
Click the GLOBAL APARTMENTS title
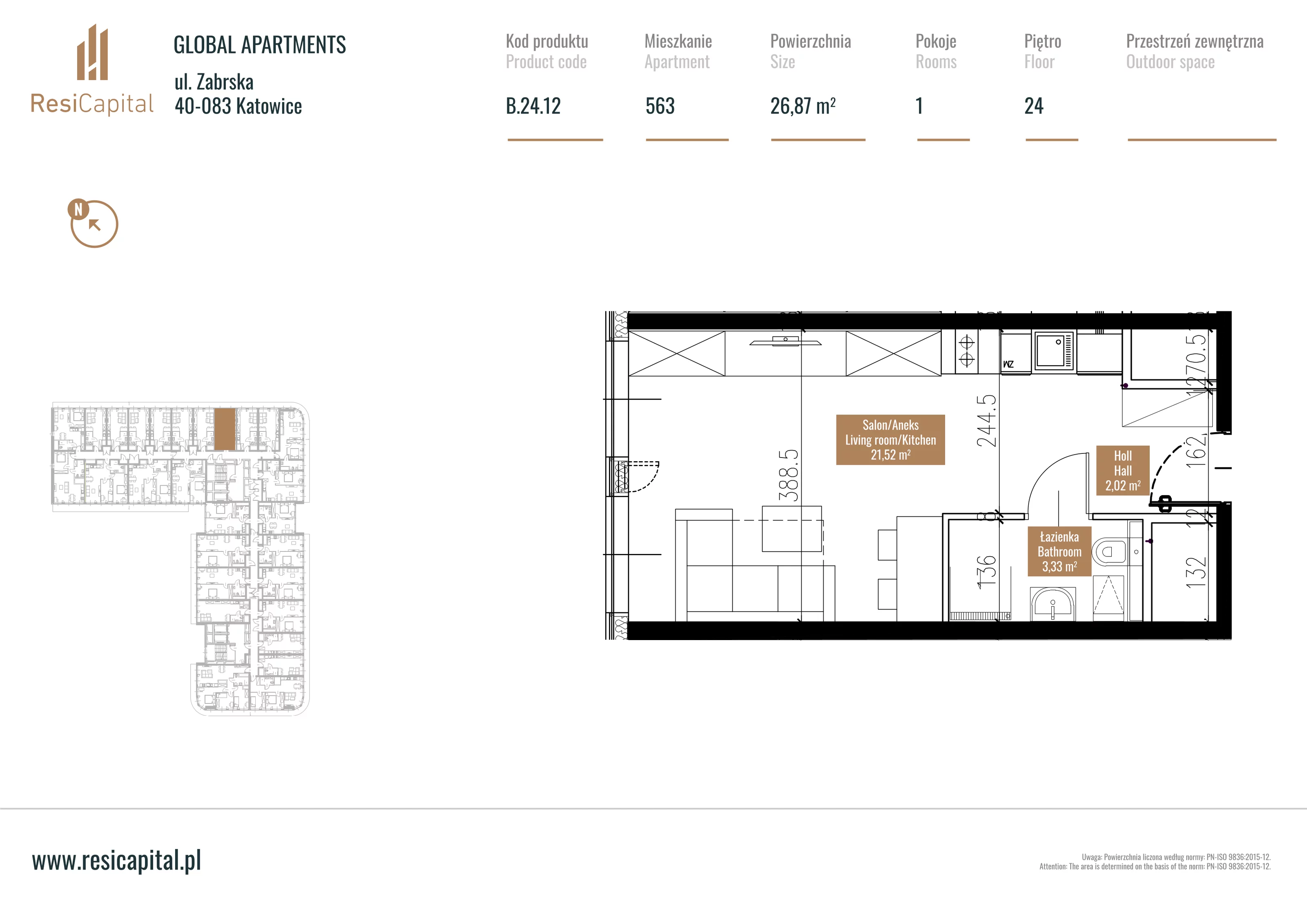pyautogui.click(x=260, y=45)
